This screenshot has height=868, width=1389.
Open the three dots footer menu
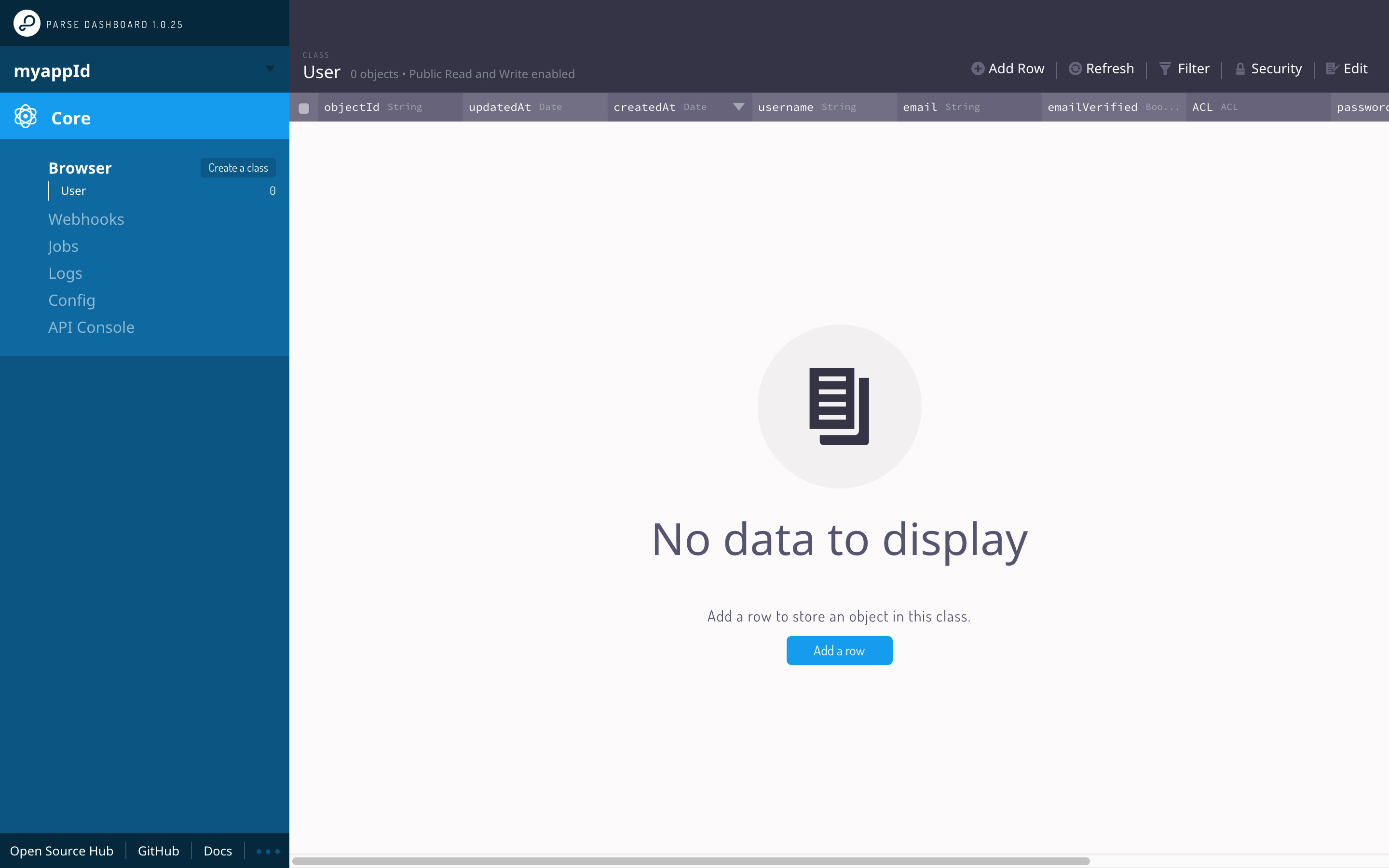pyautogui.click(x=268, y=851)
